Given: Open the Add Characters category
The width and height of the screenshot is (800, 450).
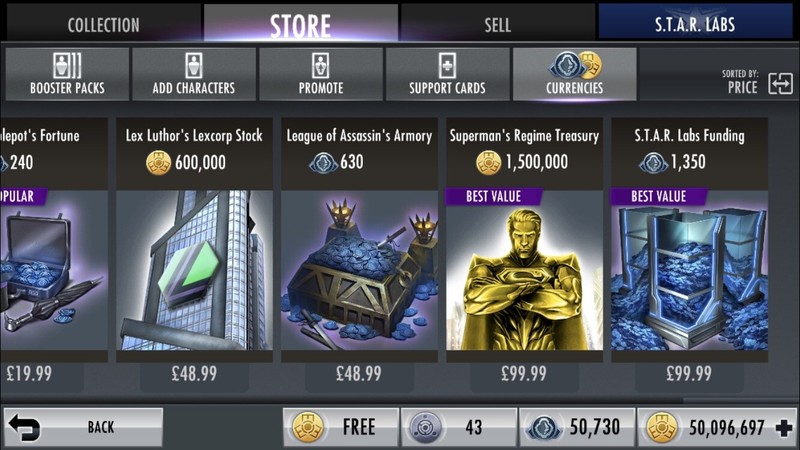Looking at the screenshot, I should [194, 74].
